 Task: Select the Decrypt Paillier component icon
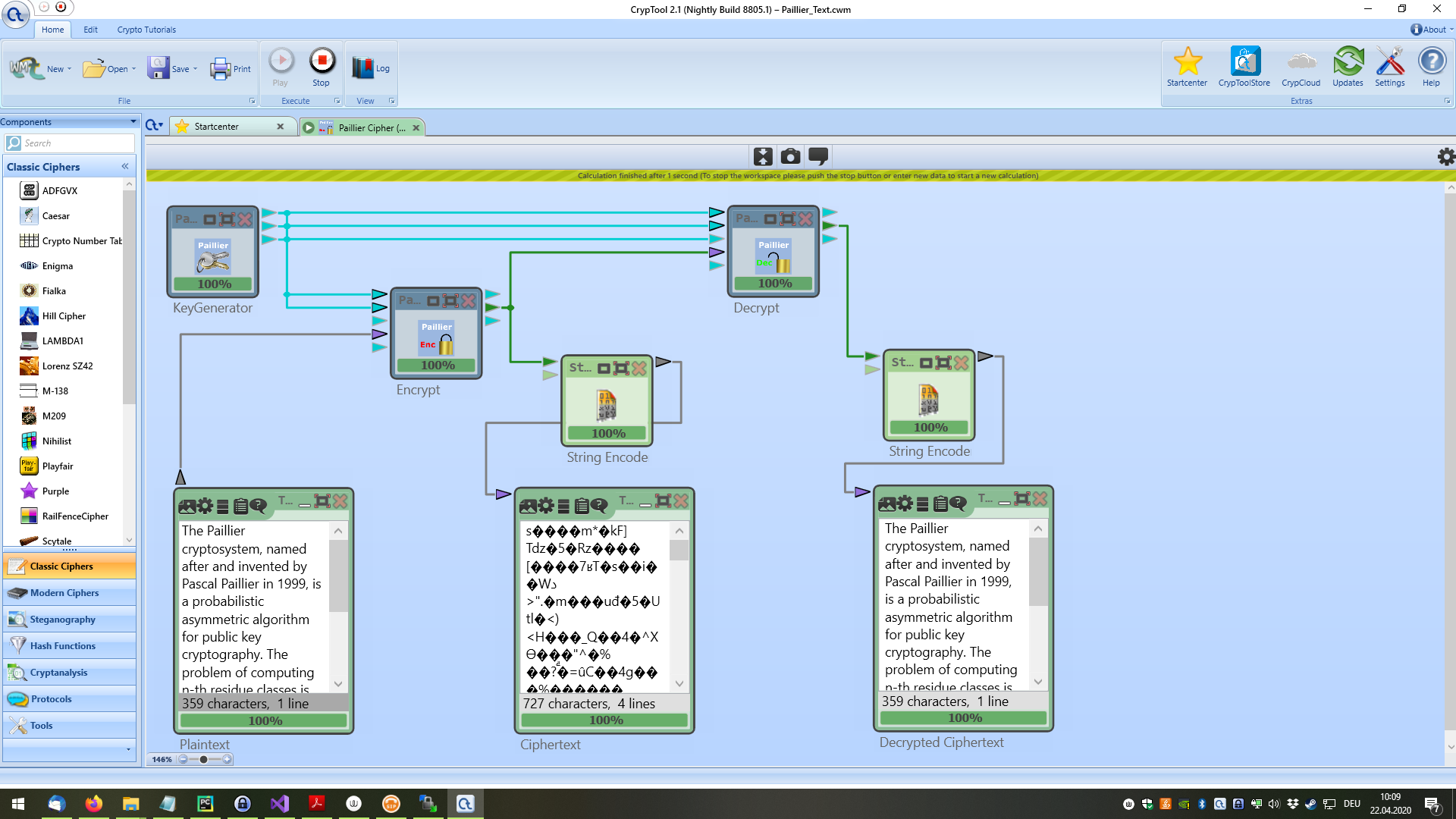(773, 256)
